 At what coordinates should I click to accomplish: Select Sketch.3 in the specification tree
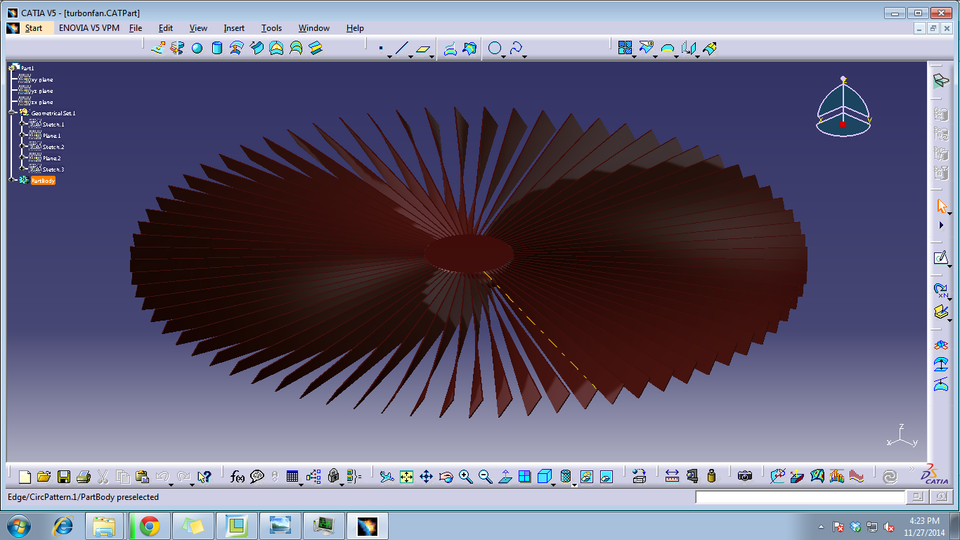point(53,169)
